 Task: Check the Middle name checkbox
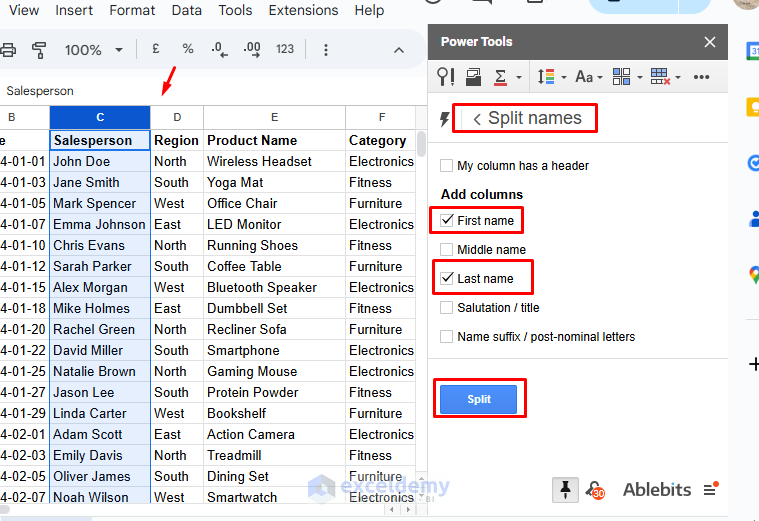pyautogui.click(x=446, y=249)
